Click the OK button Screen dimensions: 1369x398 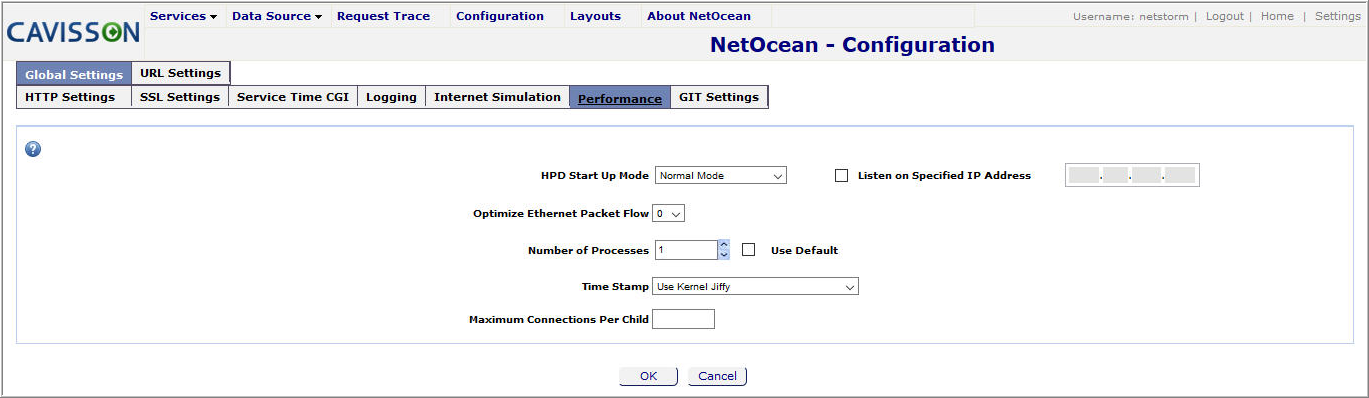(x=649, y=376)
